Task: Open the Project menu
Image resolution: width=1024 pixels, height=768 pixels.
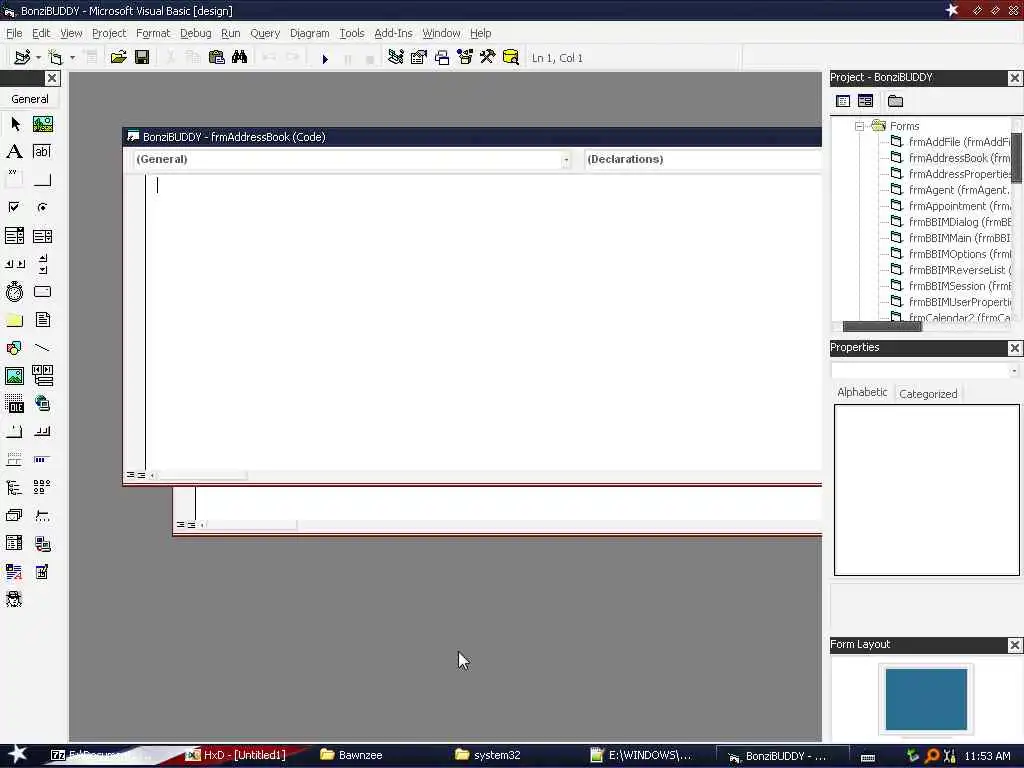Action: (109, 33)
